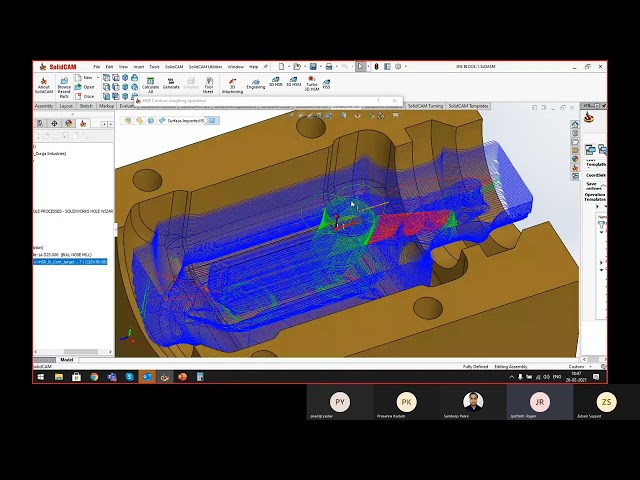Open the Tool Sheet

209,85
